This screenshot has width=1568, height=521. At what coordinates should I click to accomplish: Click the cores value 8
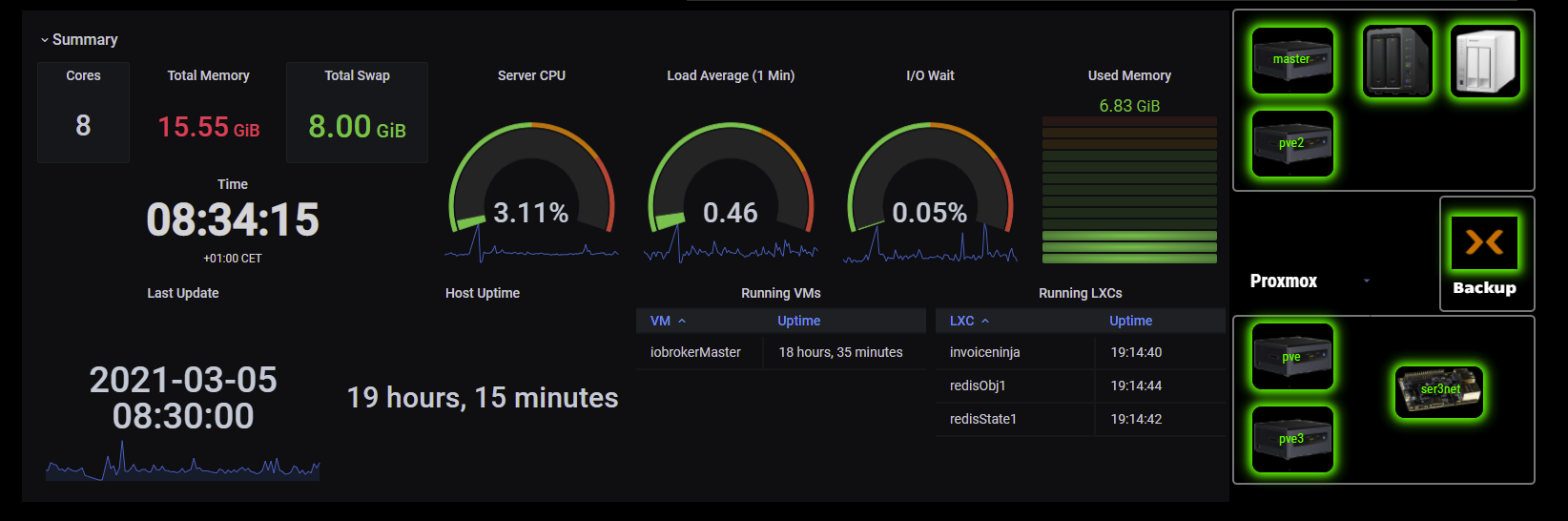83,125
